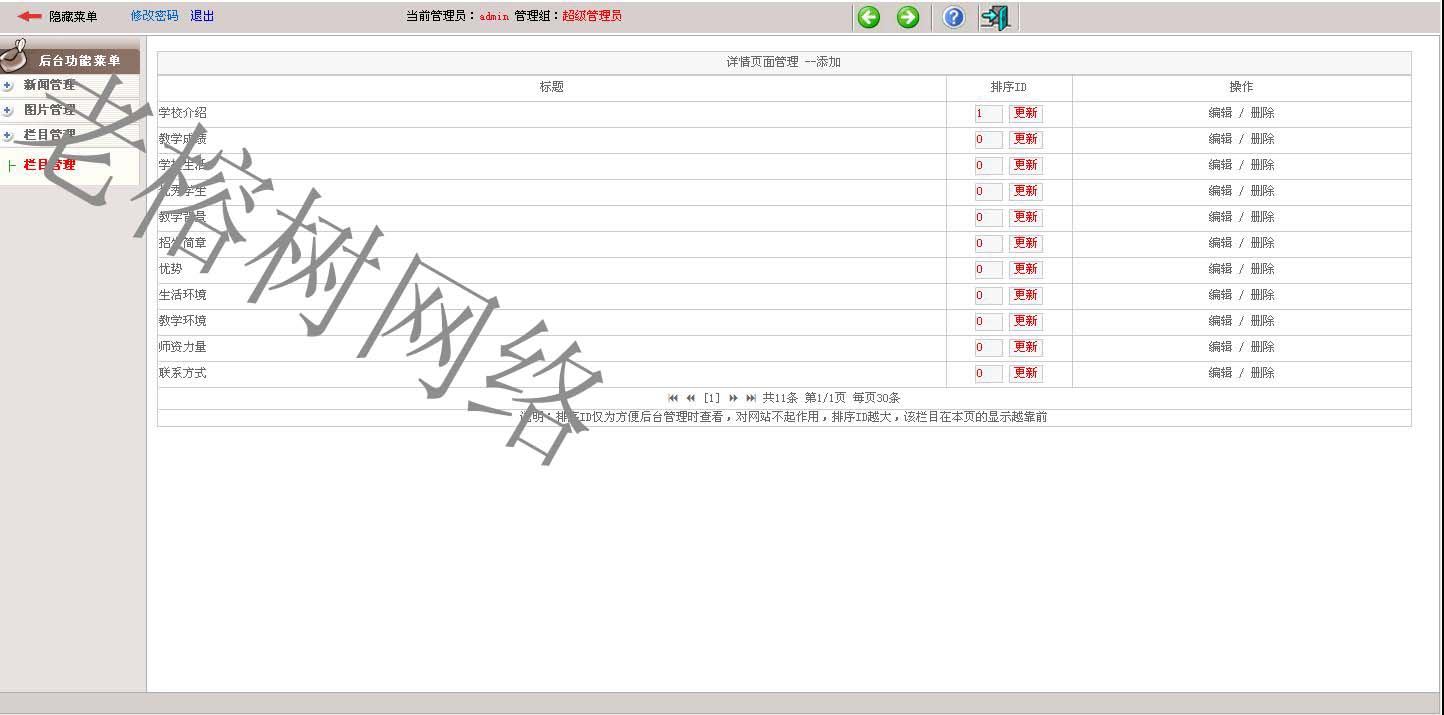Click 更新 for the 师资力量 row
This screenshot has height=715, width=1444.
1025,347
